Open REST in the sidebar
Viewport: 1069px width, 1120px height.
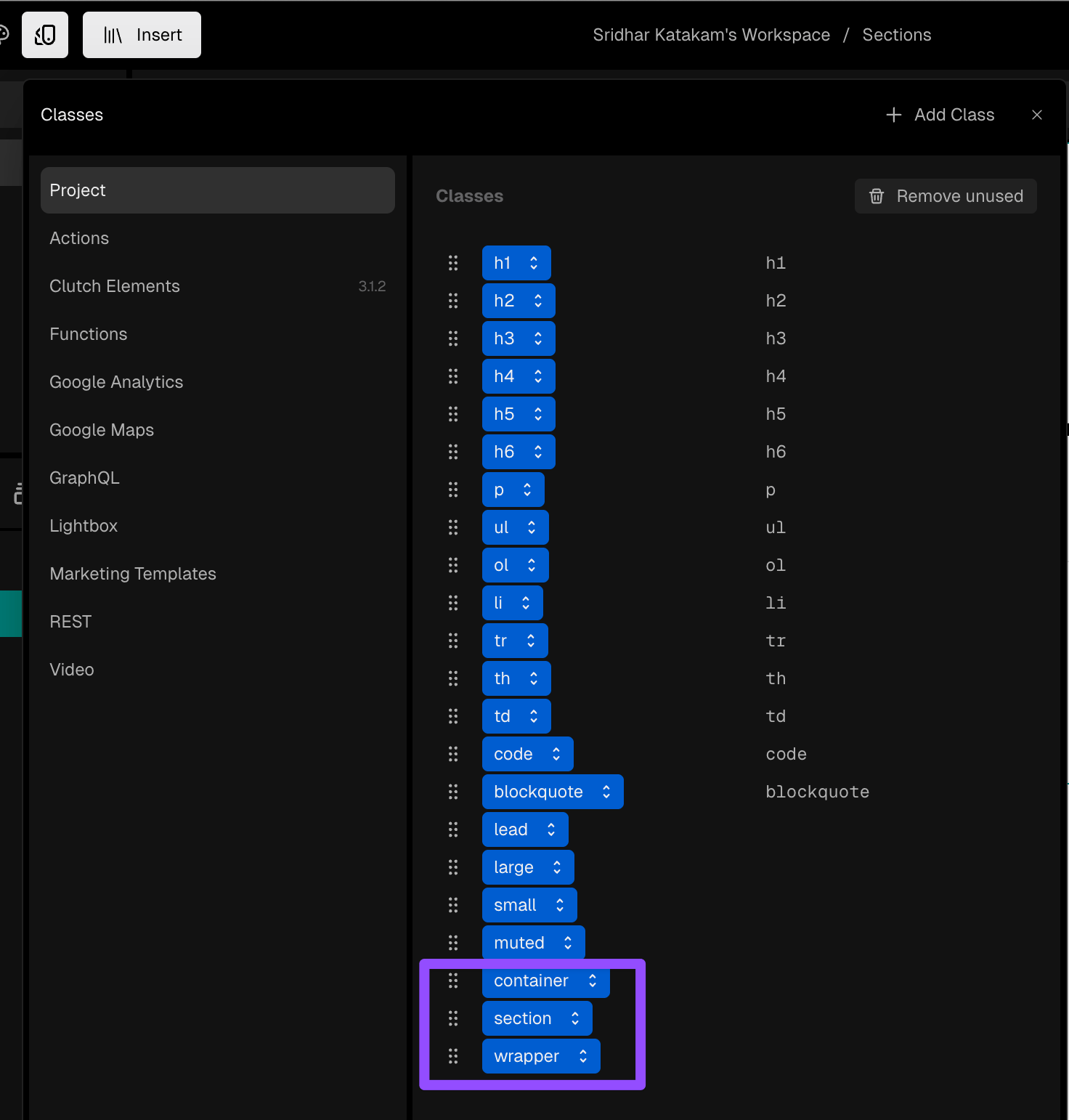pos(218,622)
